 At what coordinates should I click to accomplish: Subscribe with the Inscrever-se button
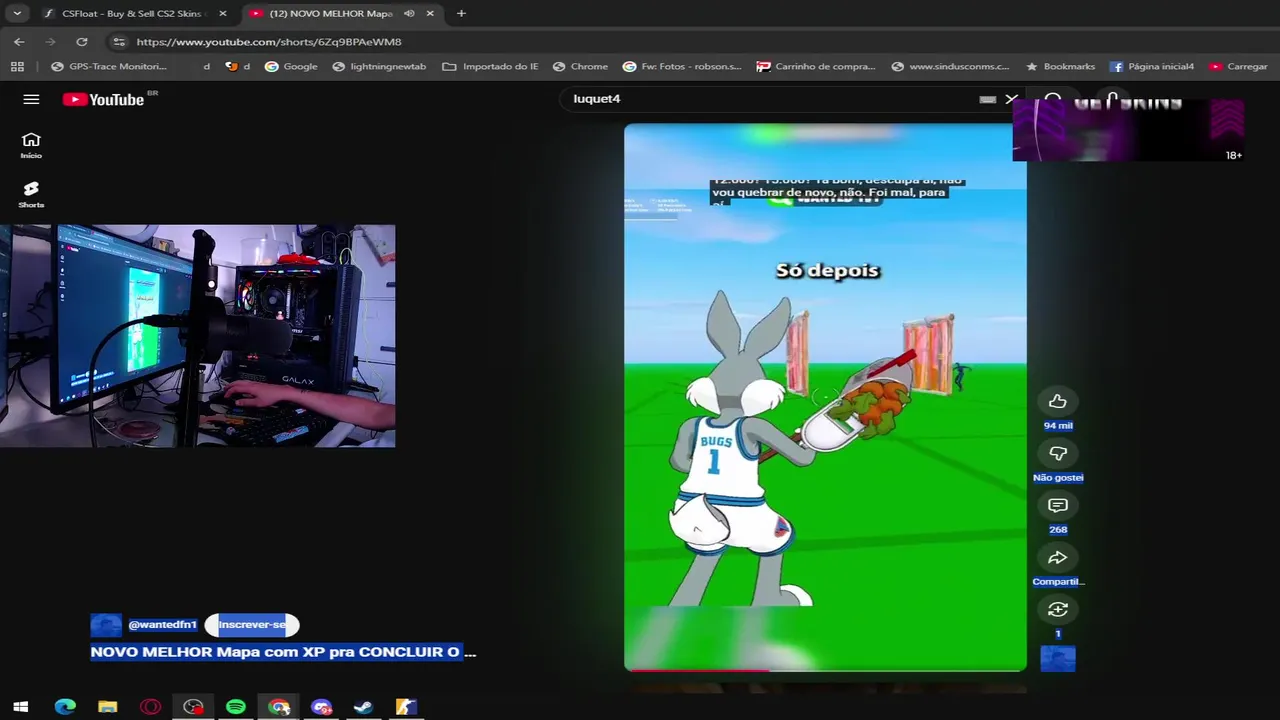(x=252, y=625)
